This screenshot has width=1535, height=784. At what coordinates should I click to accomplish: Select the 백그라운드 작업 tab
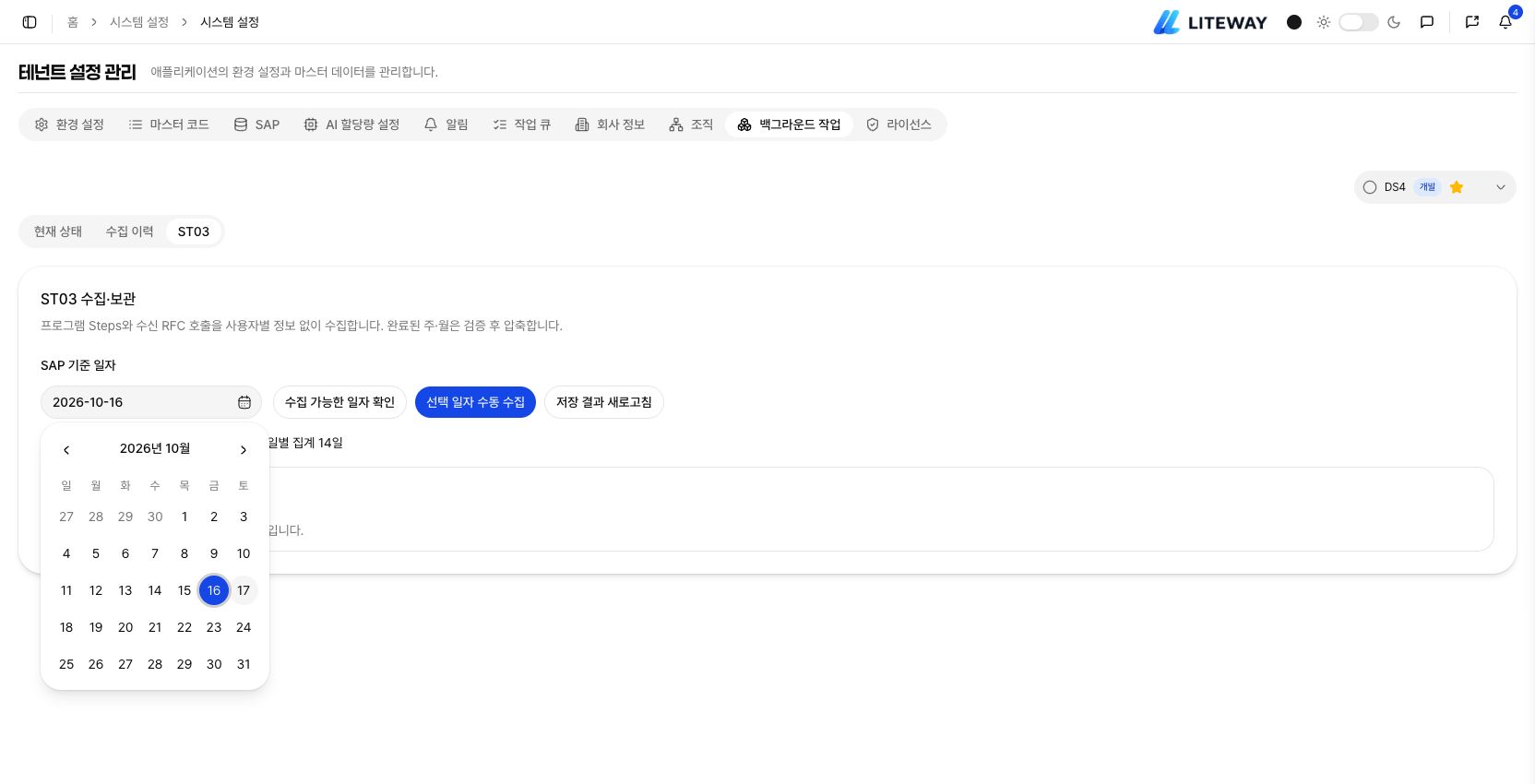789,125
